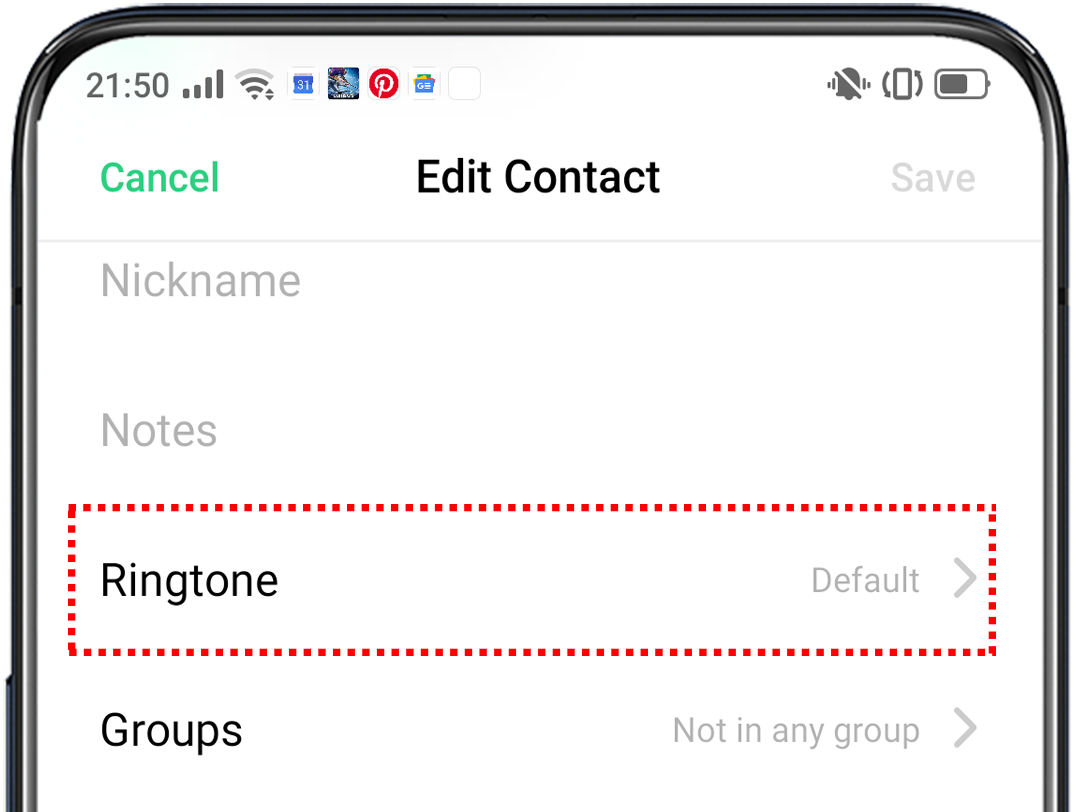Tap the Google Calendar notification icon

click(x=303, y=85)
